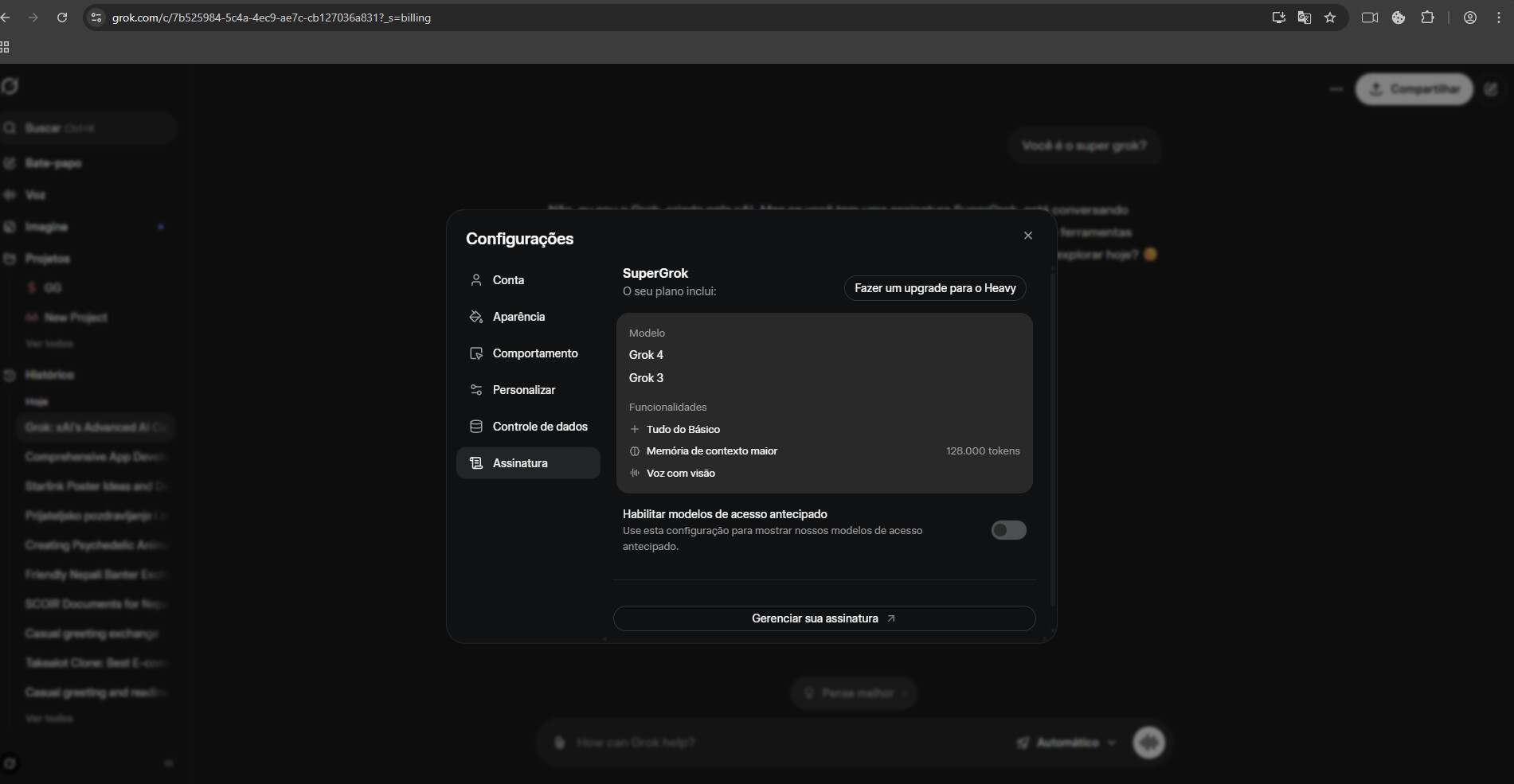The width and height of the screenshot is (1514, 784).
Task: Open the Google Translate page icon
Action: 1305,18
